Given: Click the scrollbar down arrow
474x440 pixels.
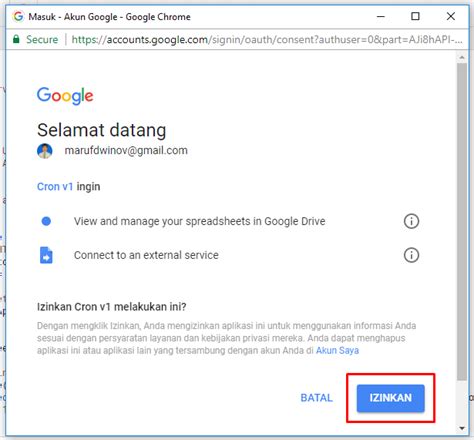Looking at the screenshot, I should (462, 428).
